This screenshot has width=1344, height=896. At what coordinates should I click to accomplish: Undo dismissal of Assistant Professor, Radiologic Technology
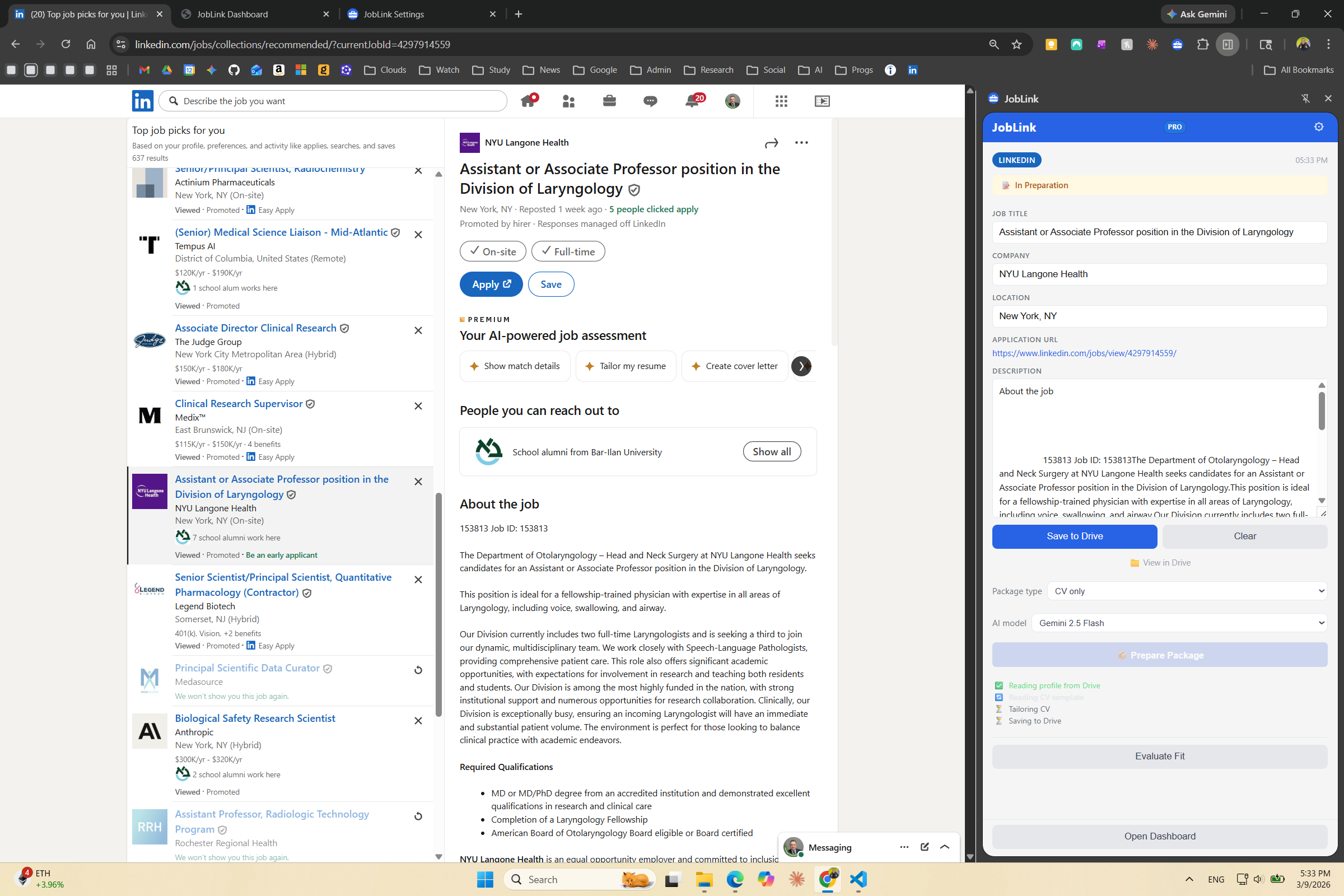418,816
